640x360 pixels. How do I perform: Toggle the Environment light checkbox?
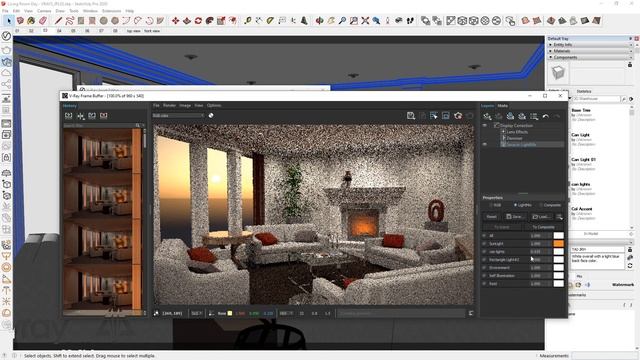click(x=484, y=268)
